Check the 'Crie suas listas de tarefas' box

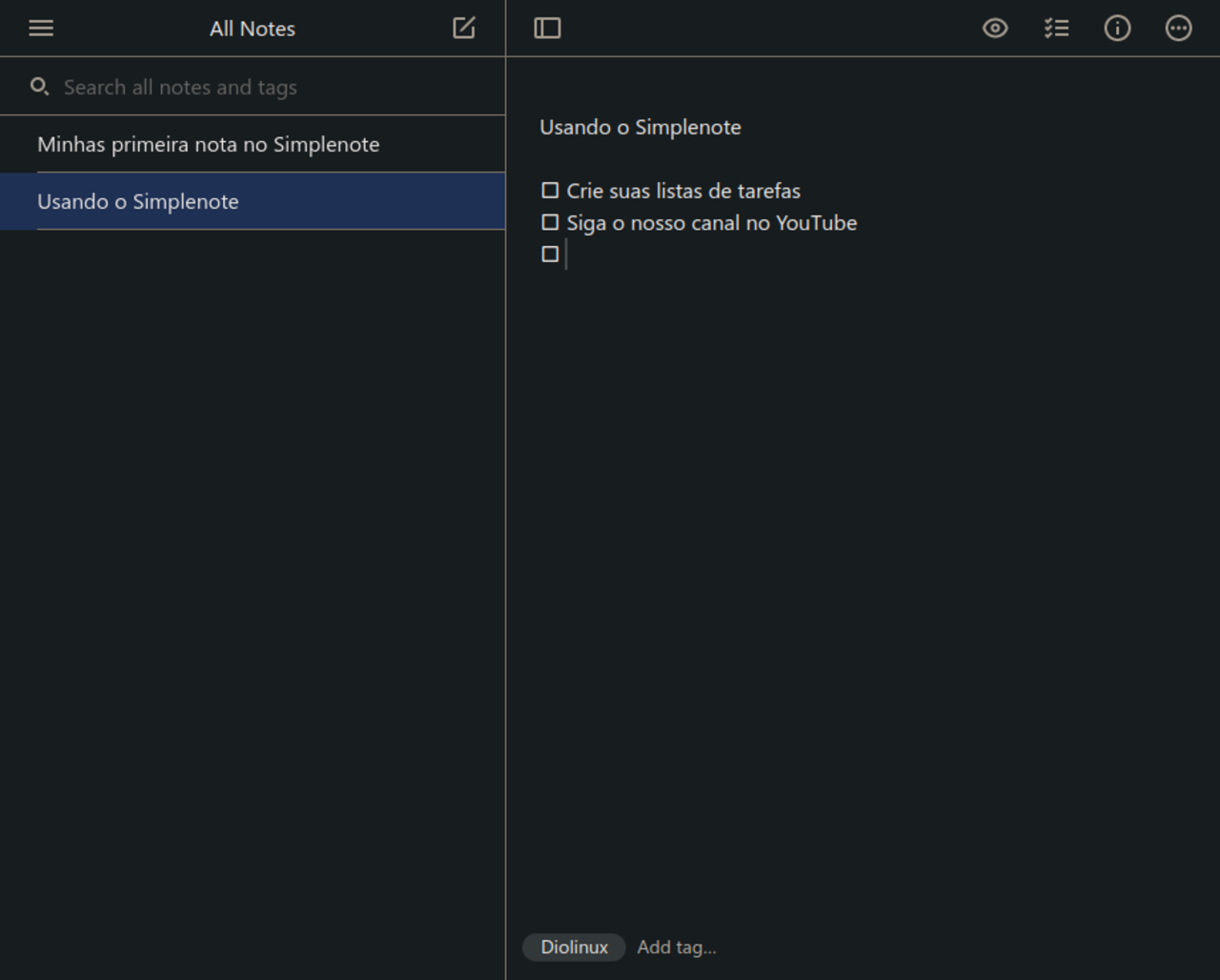[550, 191]
